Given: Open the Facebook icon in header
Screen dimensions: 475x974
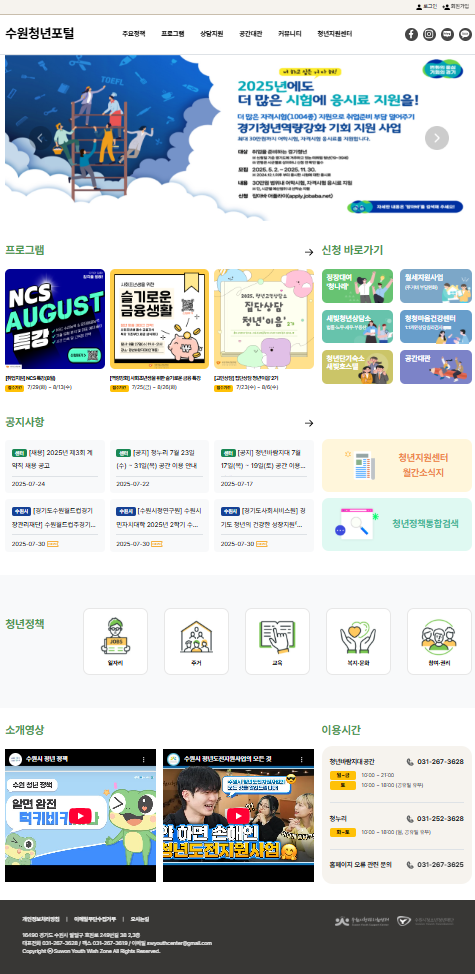Looking at the screenshot, I should [x=411, y=34].
